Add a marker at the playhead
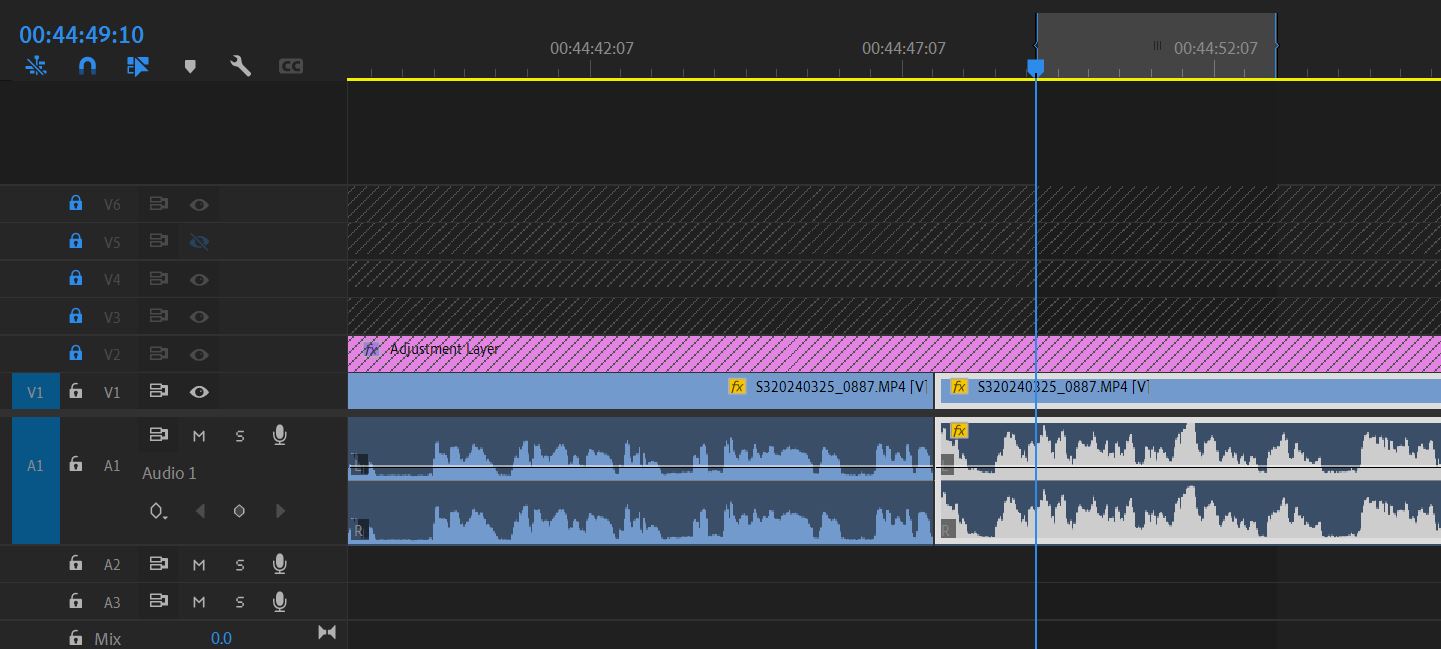This screenshot has width=1441, height=649. point(190,66)
